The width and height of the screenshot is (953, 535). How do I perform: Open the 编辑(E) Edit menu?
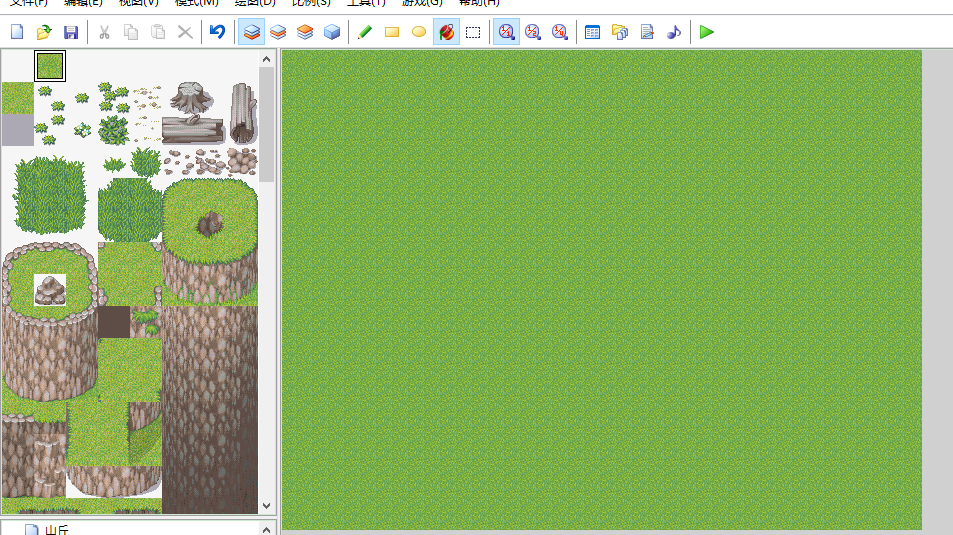[x=83, y=2]
